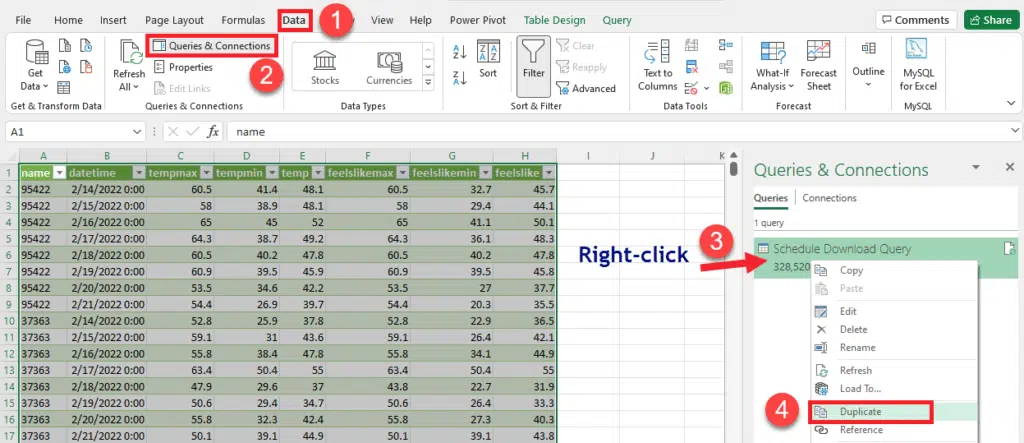Click the Forecast Sheet icon
The image size is (1024, 443).
pos(819,64)
